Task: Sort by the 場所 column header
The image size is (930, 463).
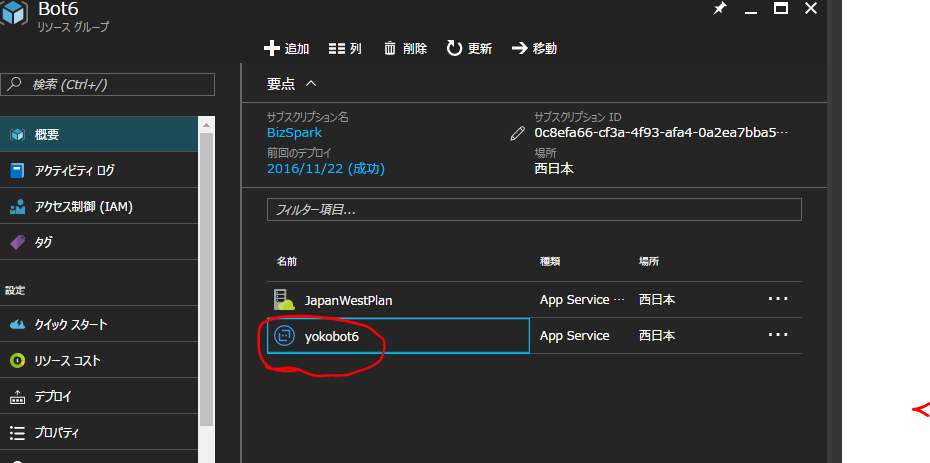Action: point(648,261)
